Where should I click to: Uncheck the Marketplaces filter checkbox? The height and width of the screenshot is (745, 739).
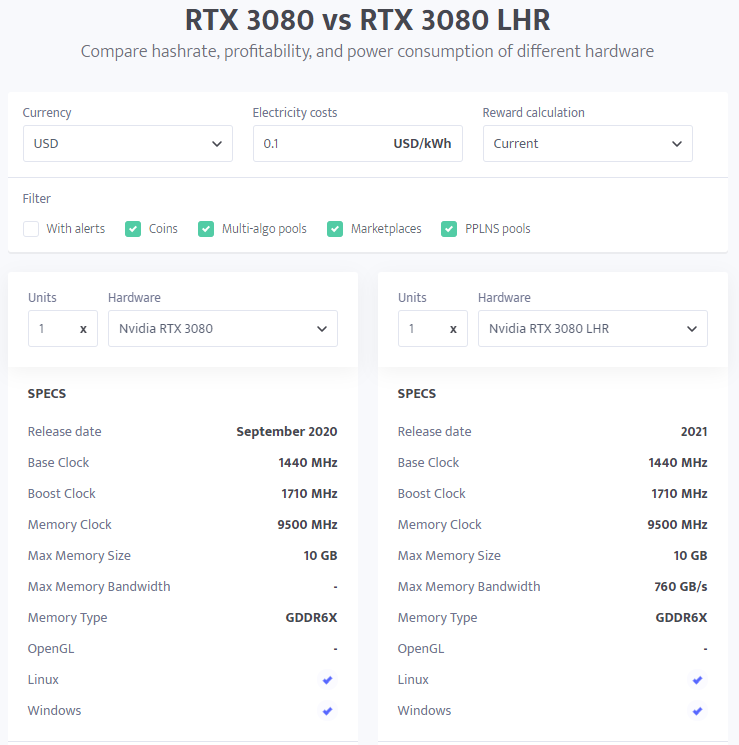click(335, 229)
